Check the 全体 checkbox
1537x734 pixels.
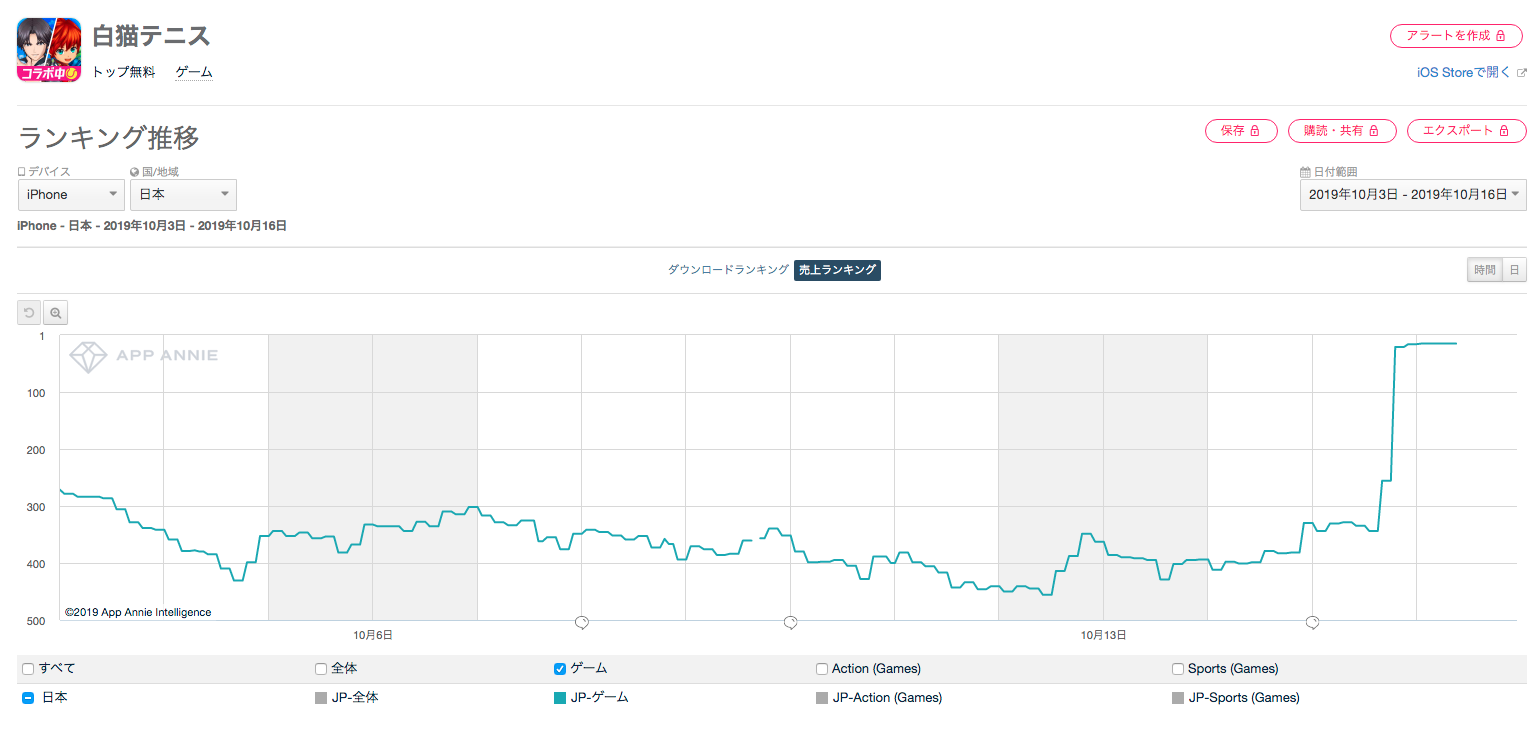[x=321, y=669]
